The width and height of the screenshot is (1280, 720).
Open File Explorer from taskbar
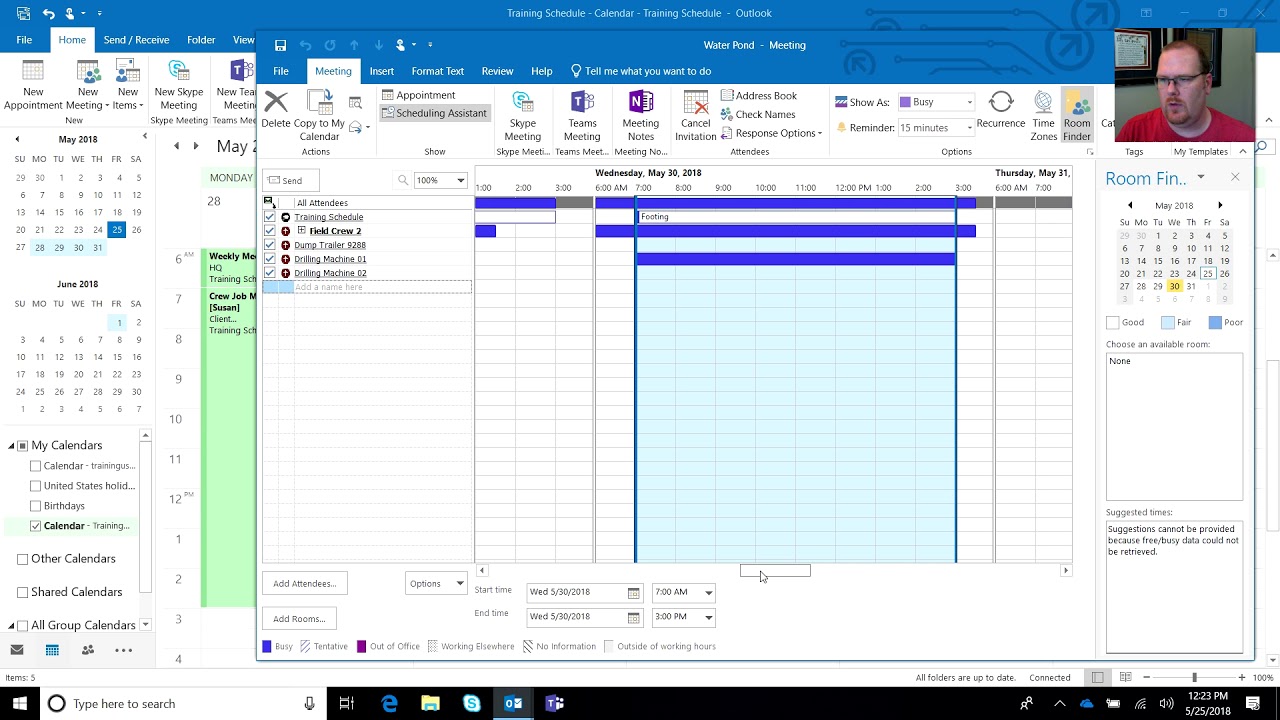[431, 703]
